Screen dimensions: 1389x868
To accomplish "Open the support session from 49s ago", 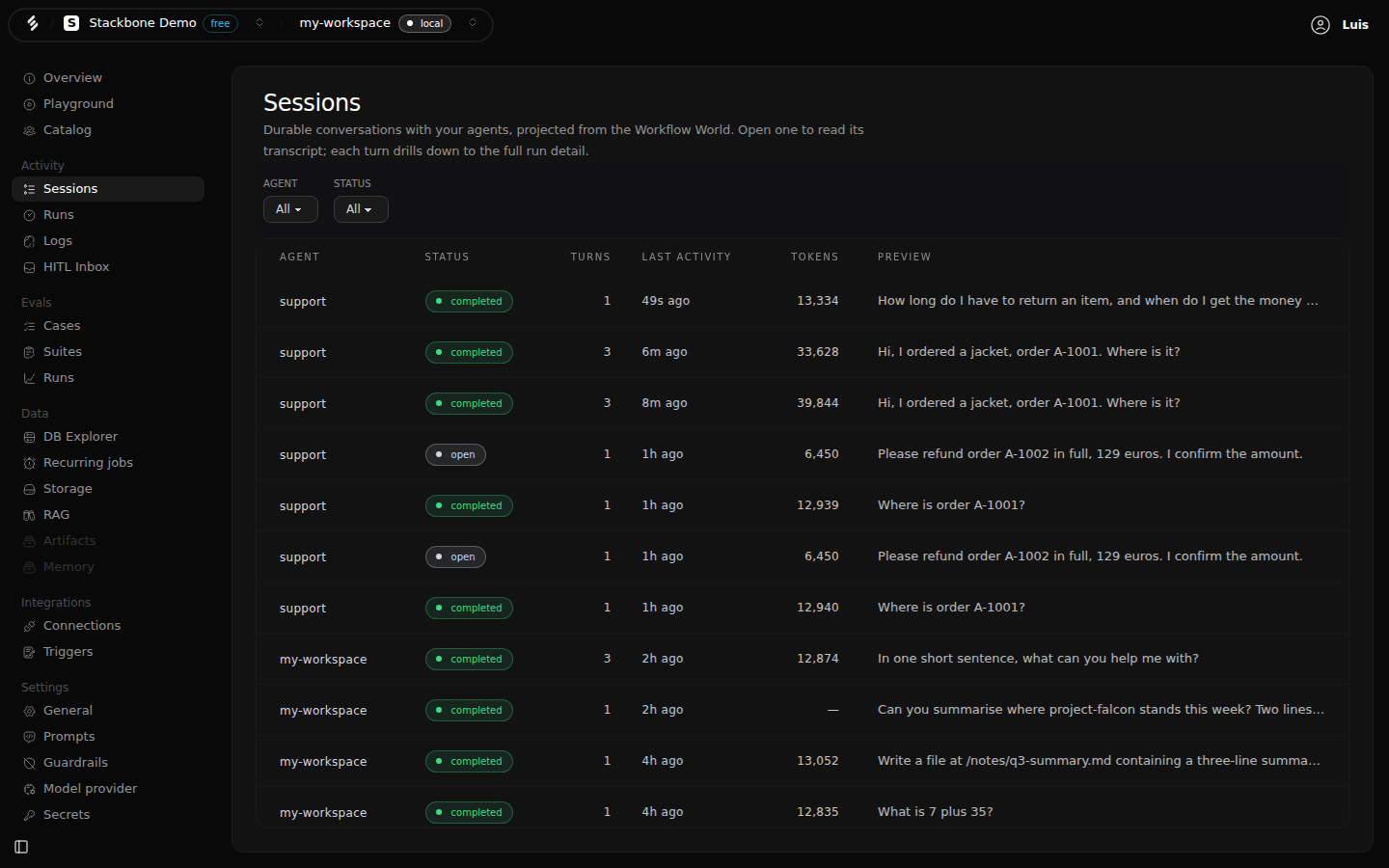I will point(802,301).
